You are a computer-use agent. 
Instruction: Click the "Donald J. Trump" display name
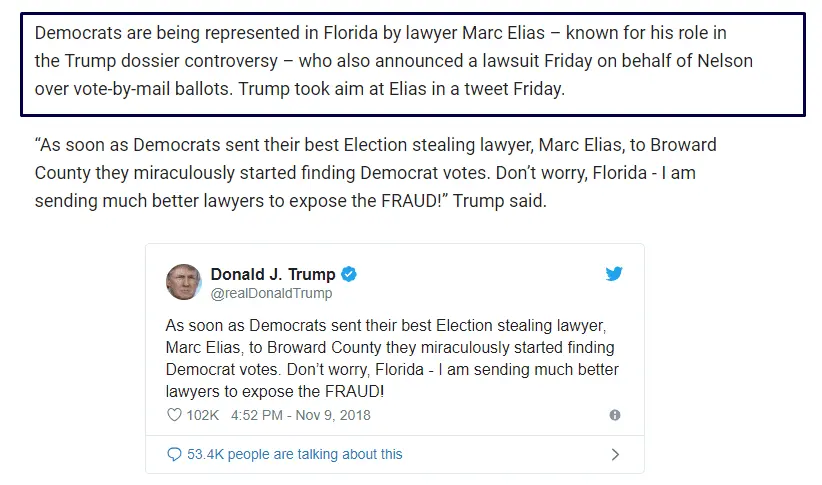pos(273,274)
